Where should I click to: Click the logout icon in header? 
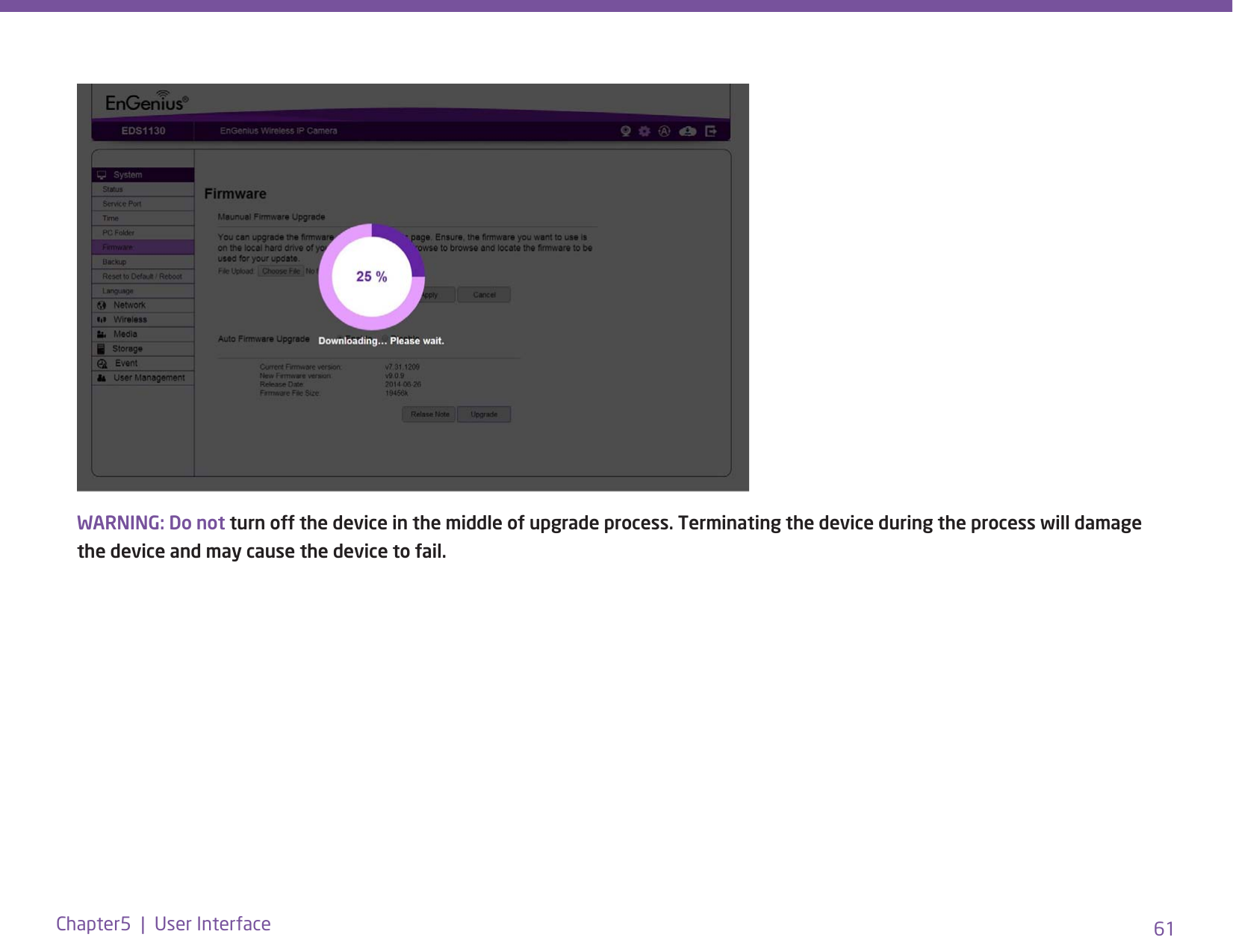(x=710, y=131)
